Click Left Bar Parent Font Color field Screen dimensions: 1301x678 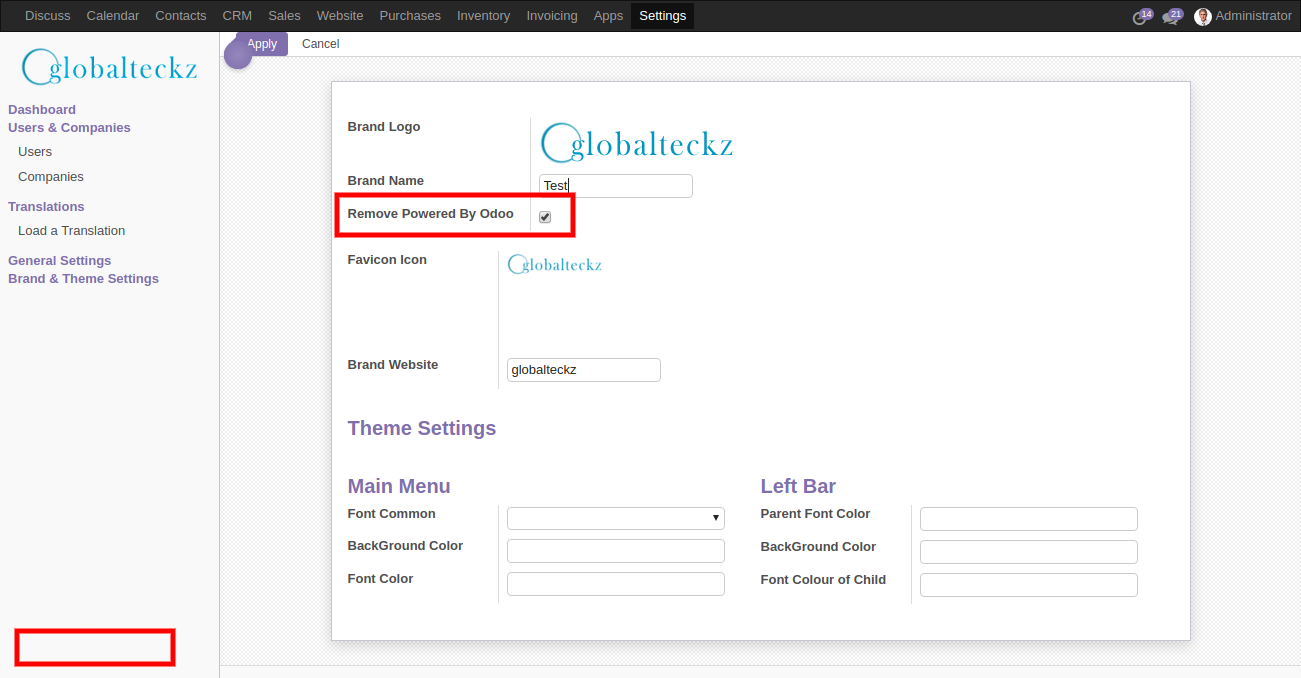(x=1029, y=519)
